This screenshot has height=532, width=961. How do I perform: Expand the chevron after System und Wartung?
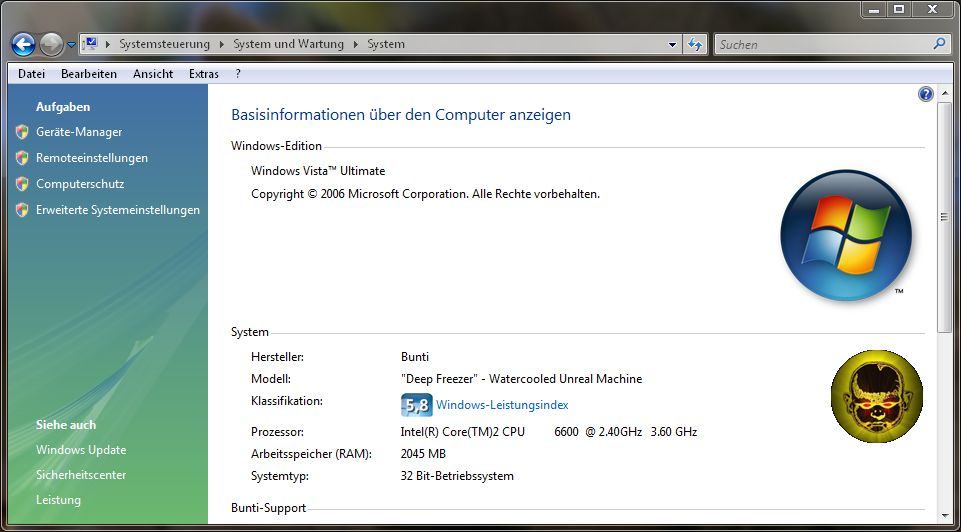click(355, 44)
